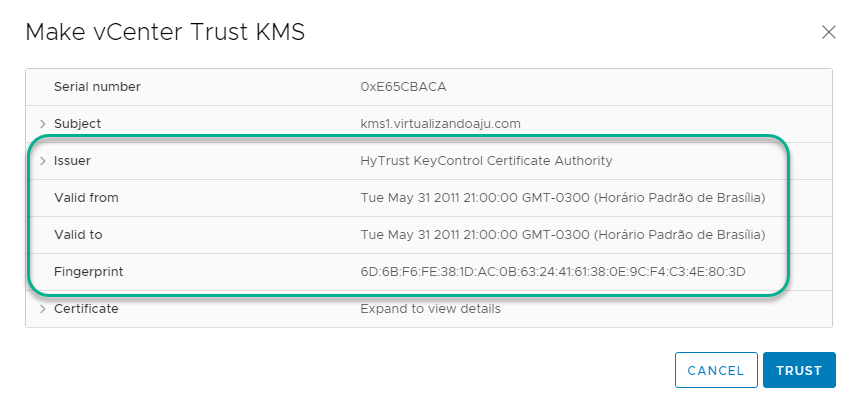This screenshot has height=409, width=856.
Task: Select HyTrust KeyControl Certificate Authority text
Action: tap(486, 161)
